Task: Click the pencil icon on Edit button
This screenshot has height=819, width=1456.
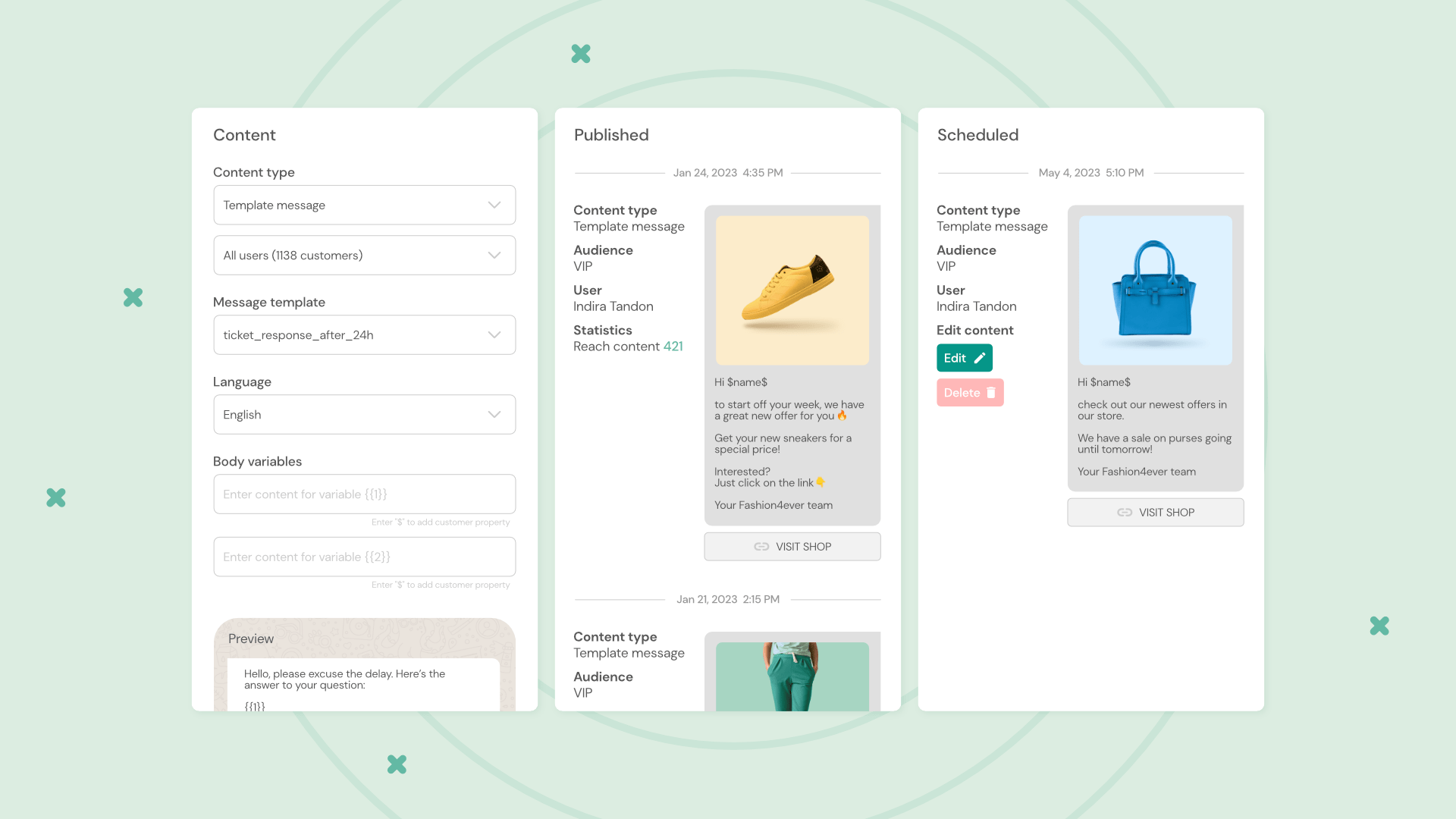Action: pyautogui.click(x=979, y=358)
